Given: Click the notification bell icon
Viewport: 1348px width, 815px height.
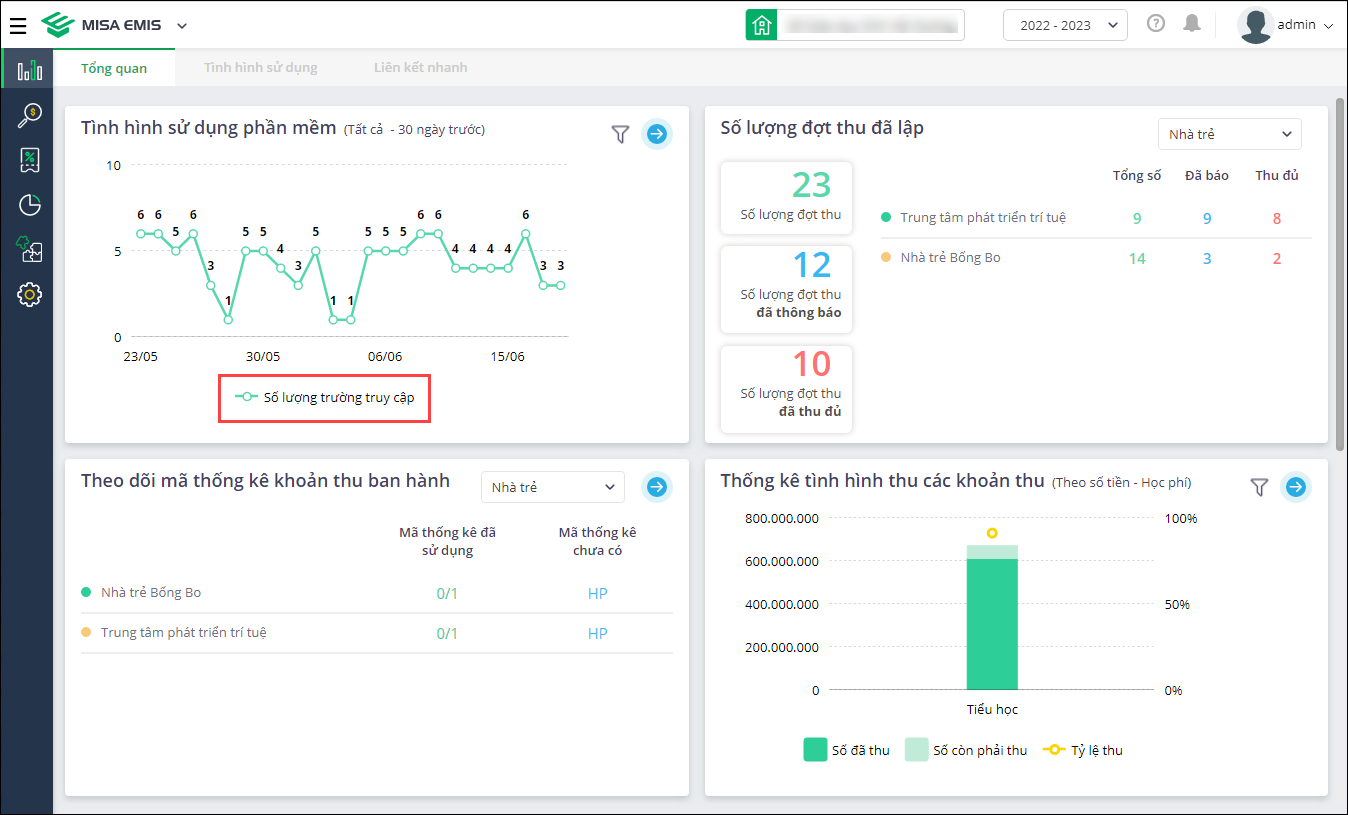Looking at the screenshot, I should click(x=1191, y=24).
